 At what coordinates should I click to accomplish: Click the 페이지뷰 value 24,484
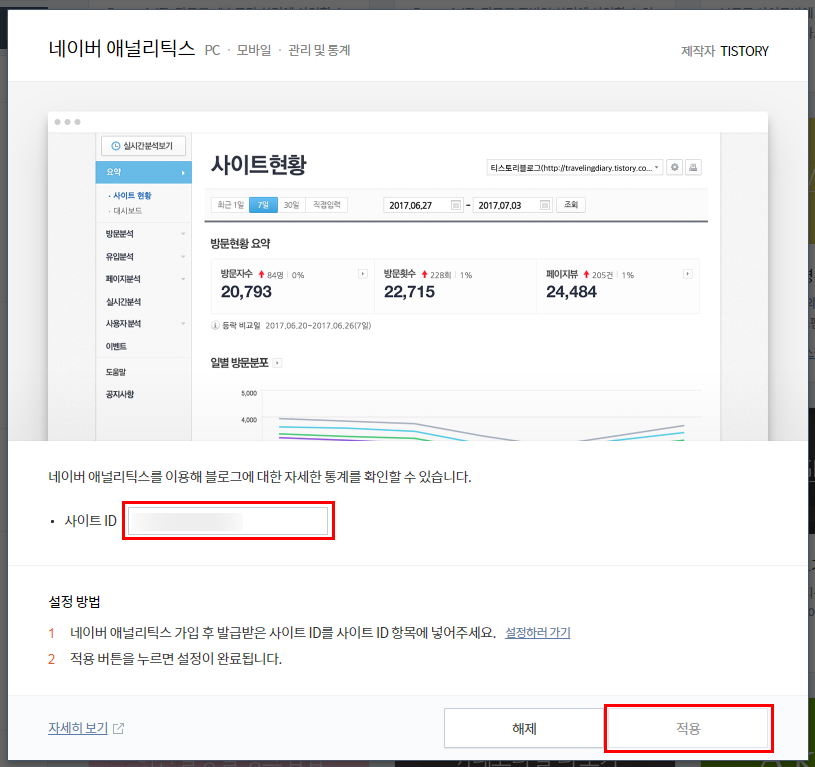[571, 292]
